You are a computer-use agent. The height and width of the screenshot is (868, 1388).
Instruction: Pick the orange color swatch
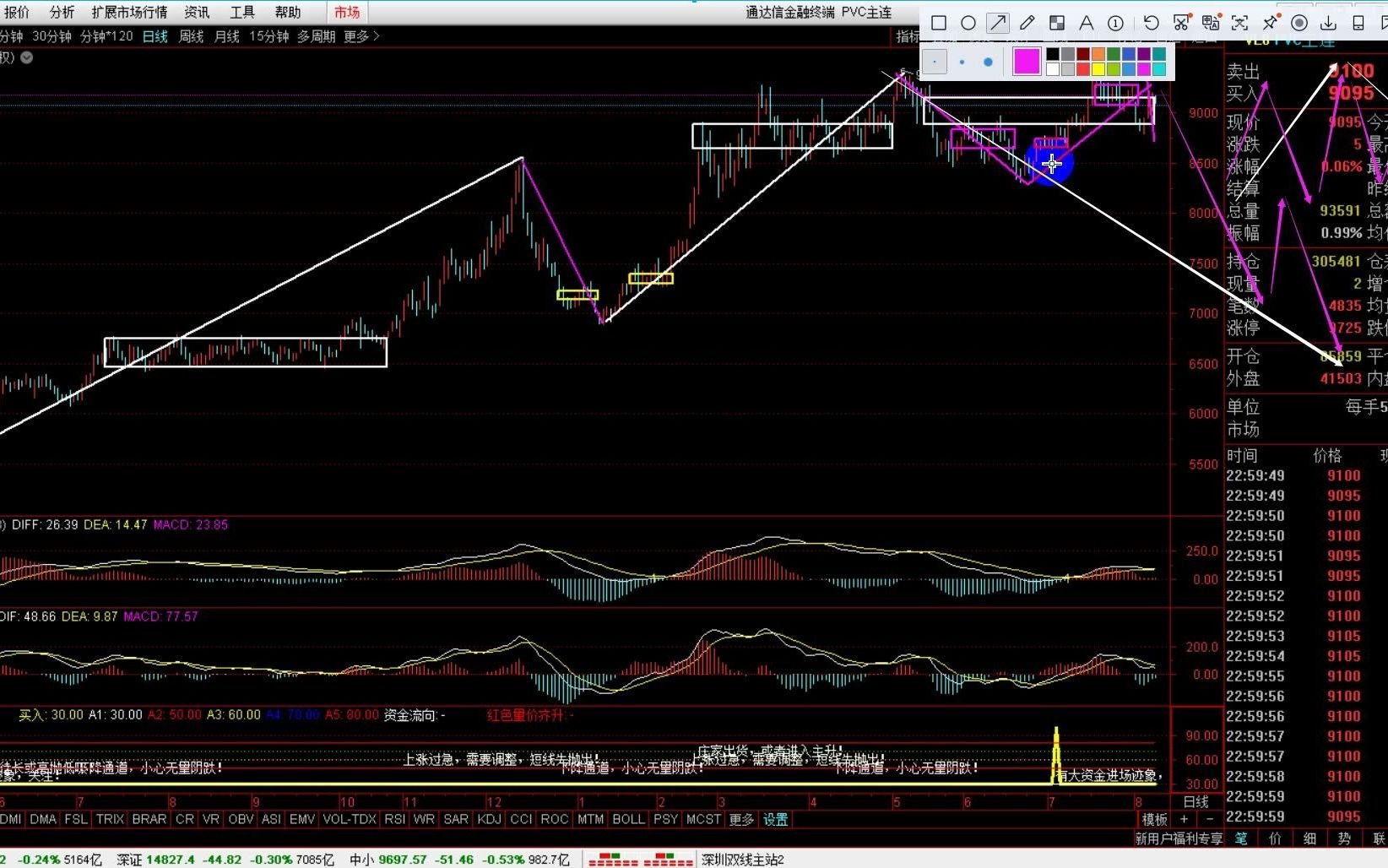[1098, 54]
